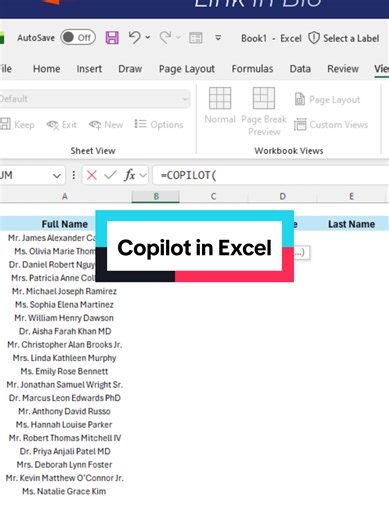The image size is (389, 520).
Task: Select column C header
Action: (213, 196)
